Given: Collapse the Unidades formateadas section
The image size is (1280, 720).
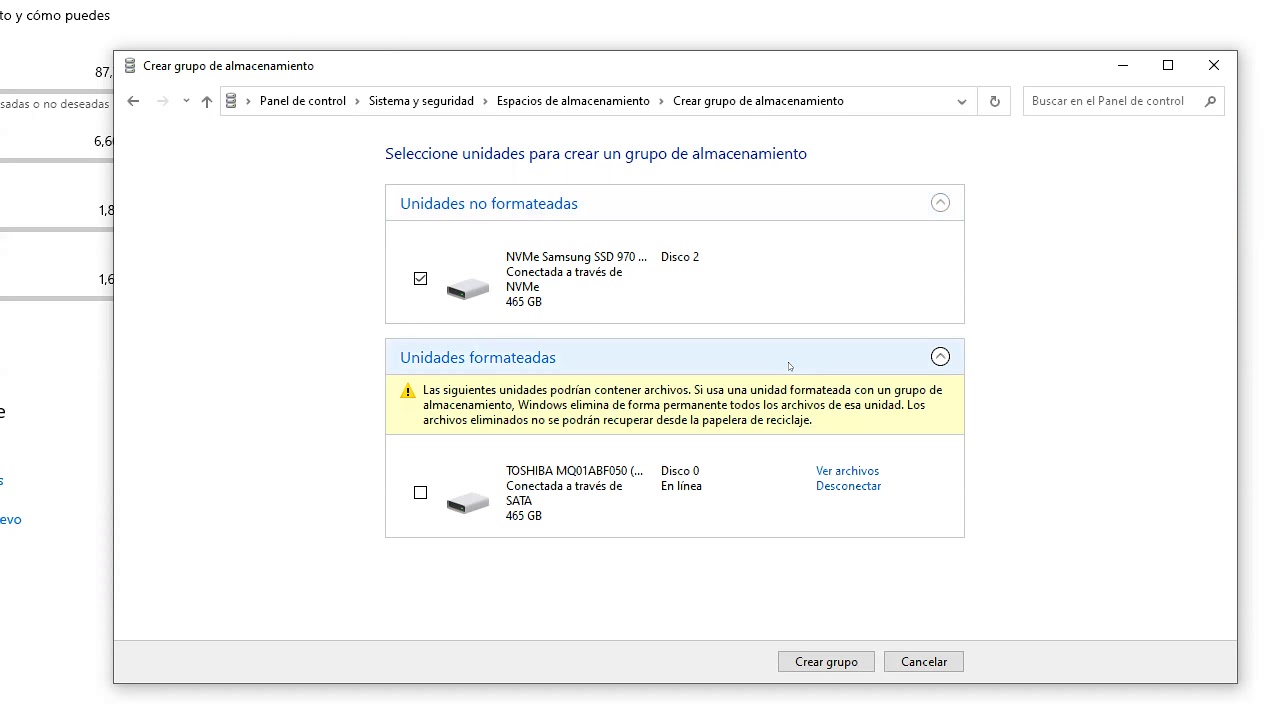Looking at the screenshot, I should (x=940, y=357).
